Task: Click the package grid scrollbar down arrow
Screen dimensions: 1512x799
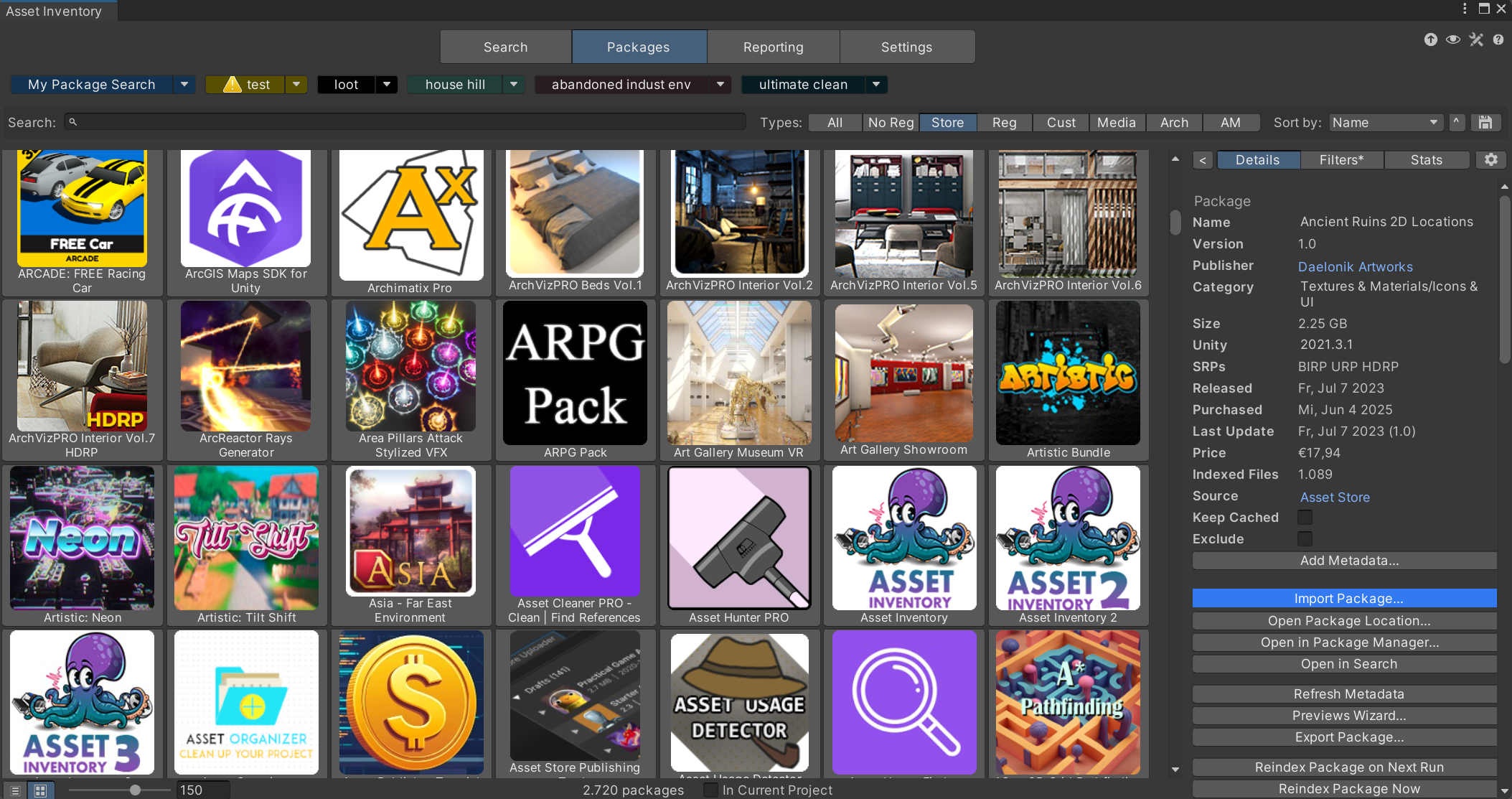Action: pyautogui.click(x=1175, y=770)
